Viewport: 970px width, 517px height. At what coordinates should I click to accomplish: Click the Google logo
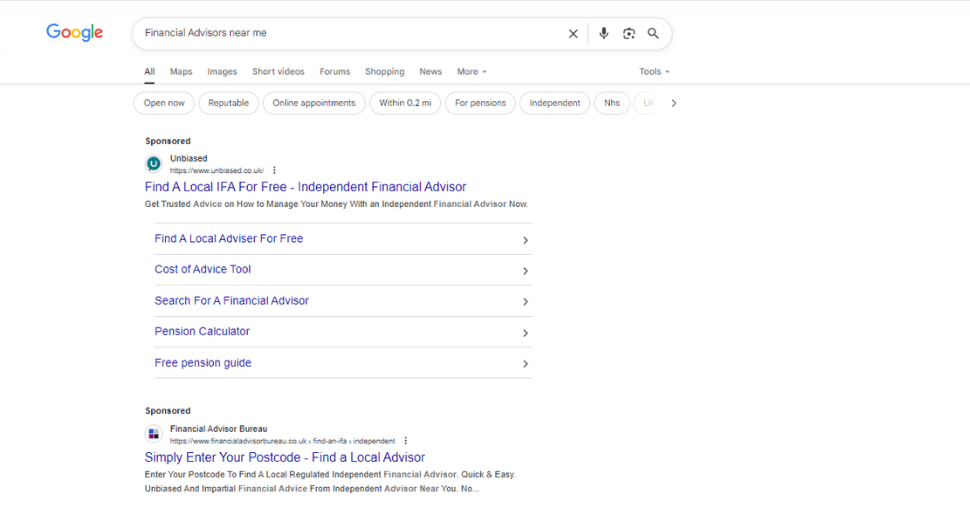point(74,33)
